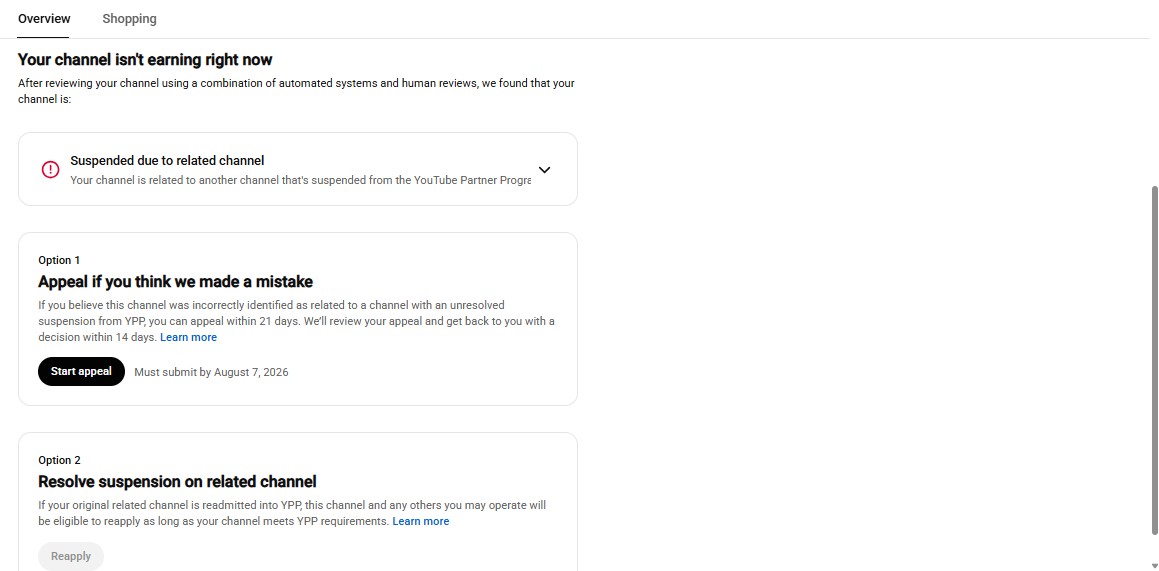The height and width of the screenshot is (571, 1159).
Task: Start appeal for the suspension
Action: [x=81, y=372]
